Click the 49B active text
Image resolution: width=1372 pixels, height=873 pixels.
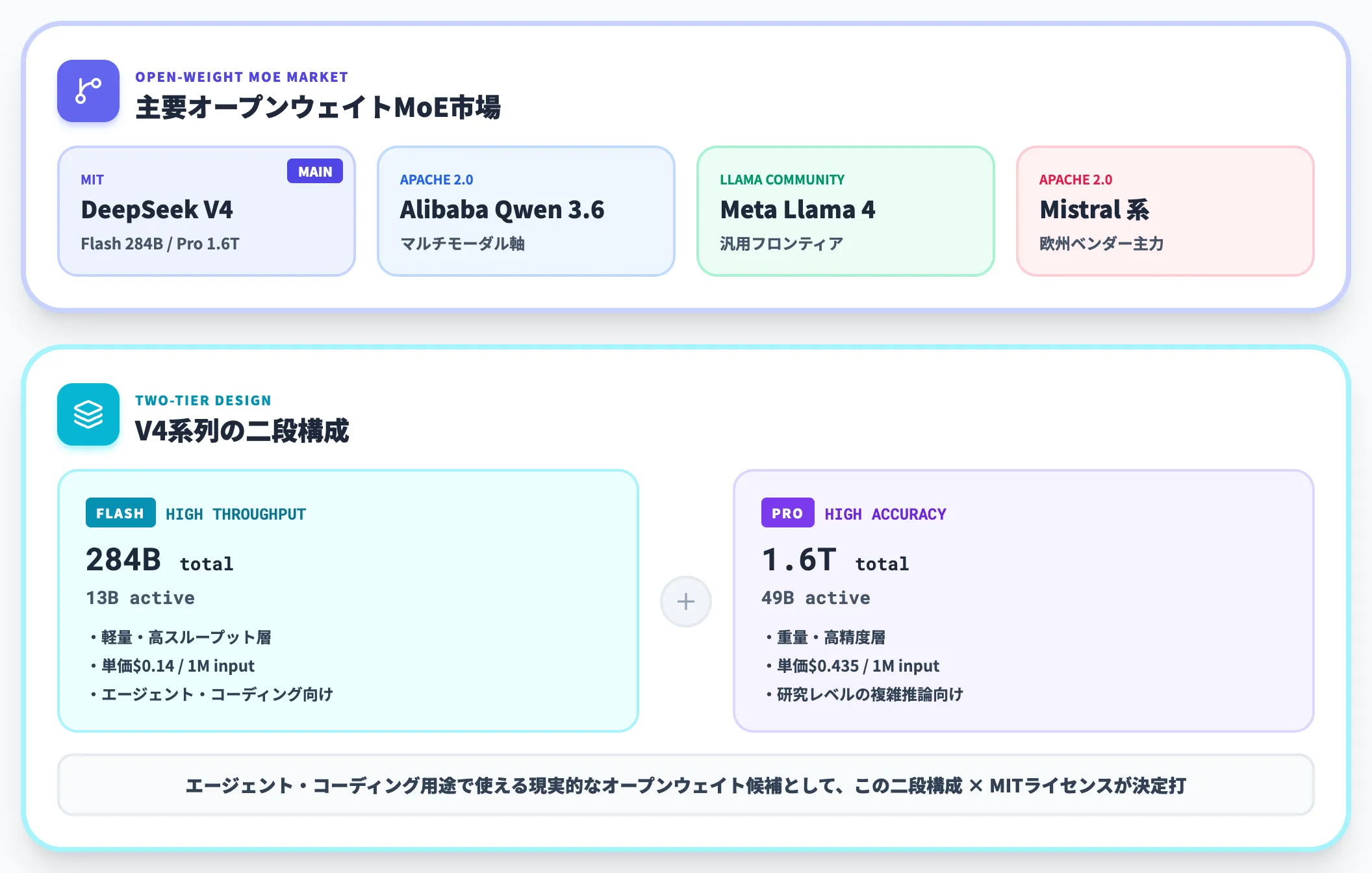816,598
